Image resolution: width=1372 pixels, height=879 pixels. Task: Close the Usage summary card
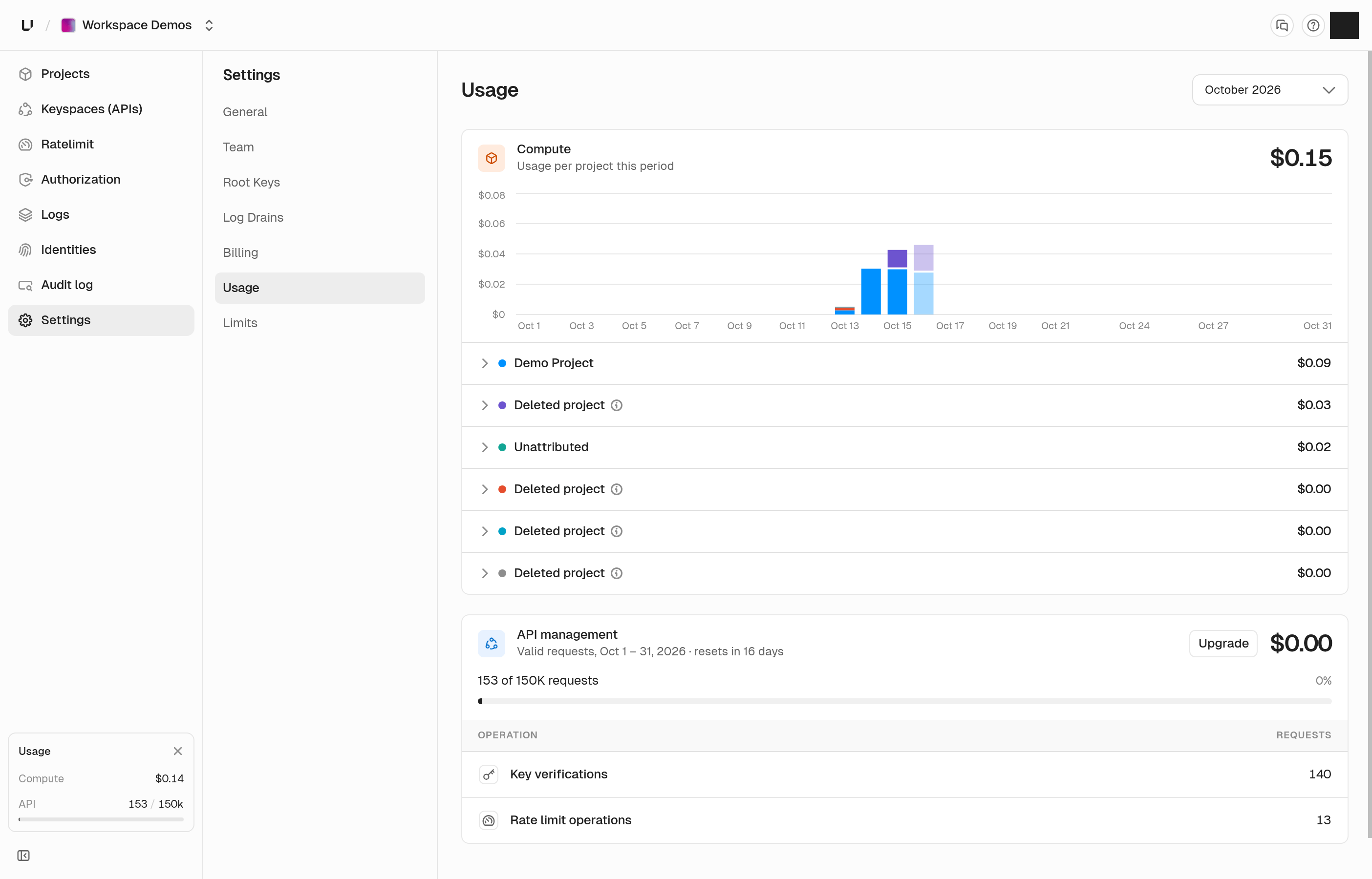(x=177, y=751)
